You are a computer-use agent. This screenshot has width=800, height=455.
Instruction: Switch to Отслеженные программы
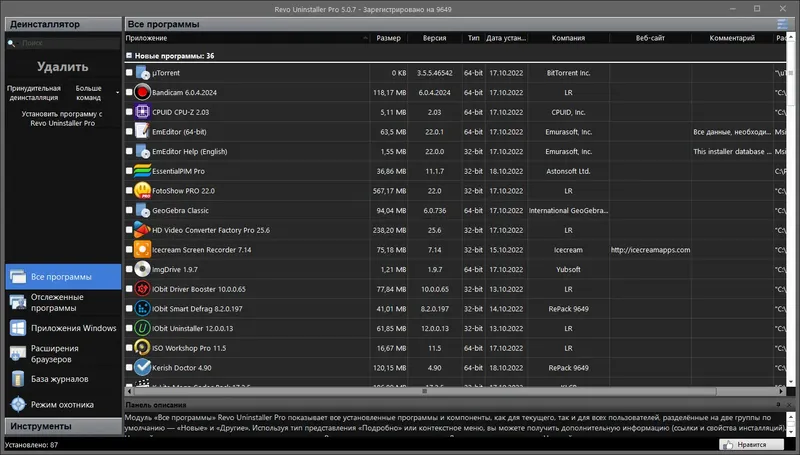pos(63,302)
